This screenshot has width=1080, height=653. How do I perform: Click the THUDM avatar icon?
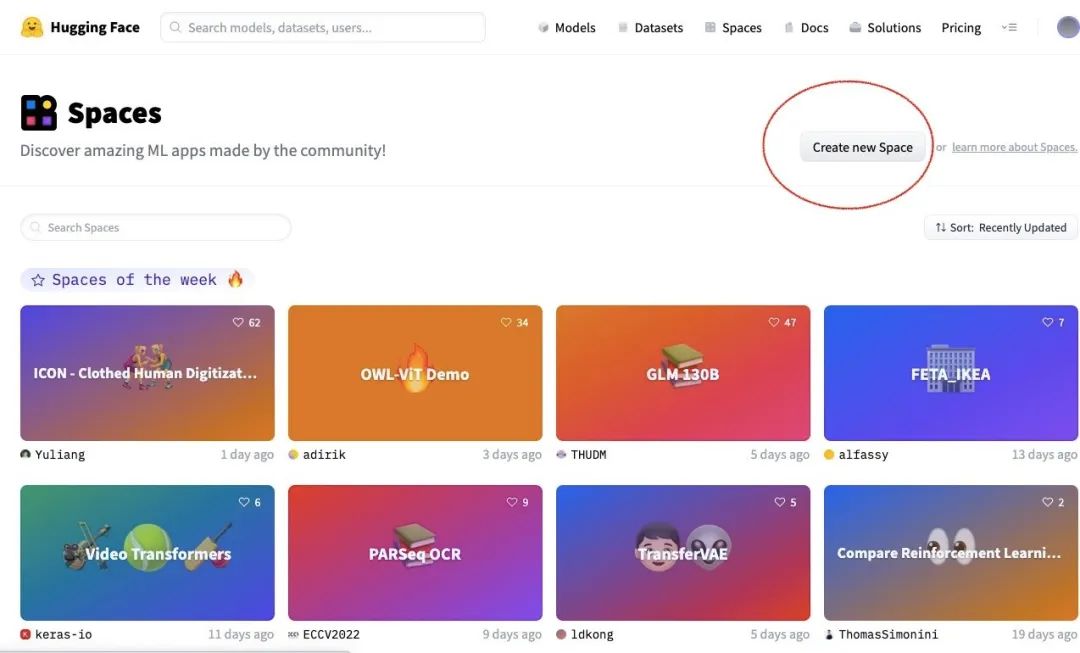point(561,455)
